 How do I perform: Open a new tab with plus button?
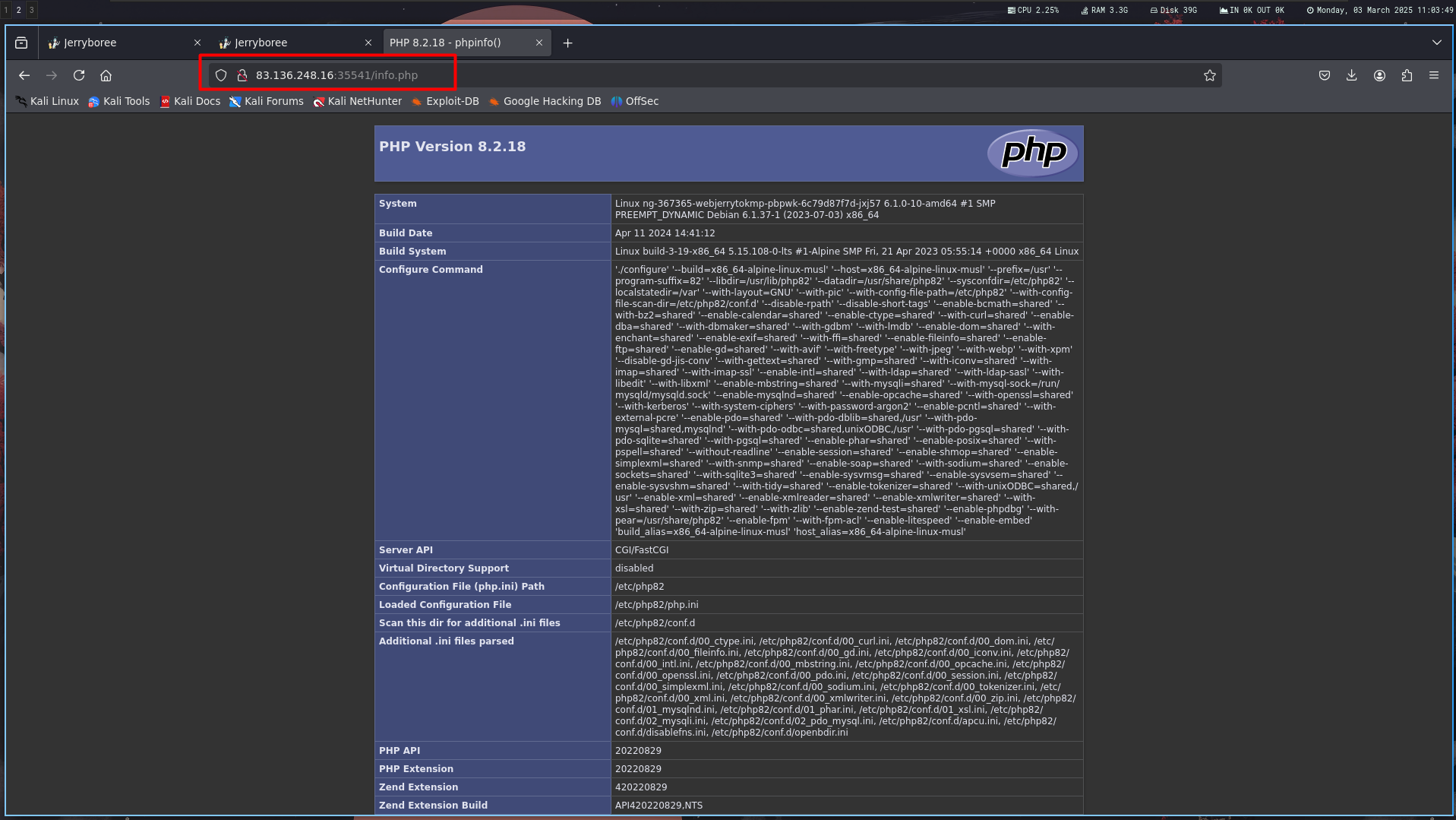pyautogui.click(x=568, y=43)
